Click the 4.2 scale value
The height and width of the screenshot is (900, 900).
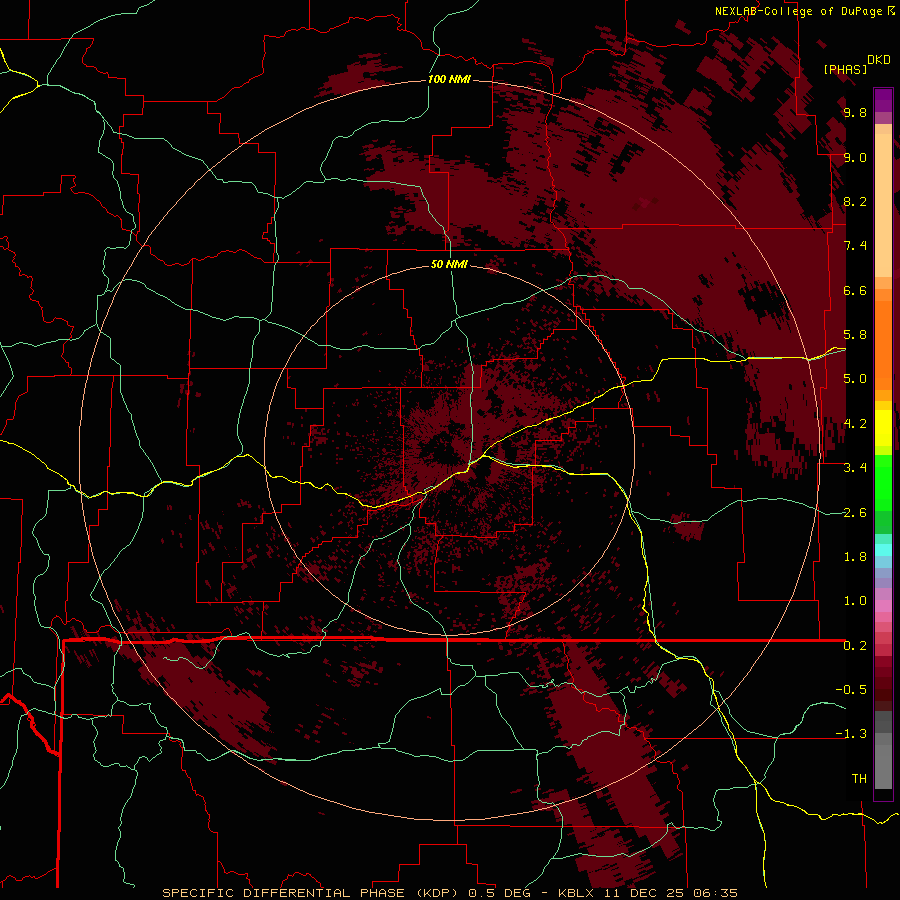[855, 424]
